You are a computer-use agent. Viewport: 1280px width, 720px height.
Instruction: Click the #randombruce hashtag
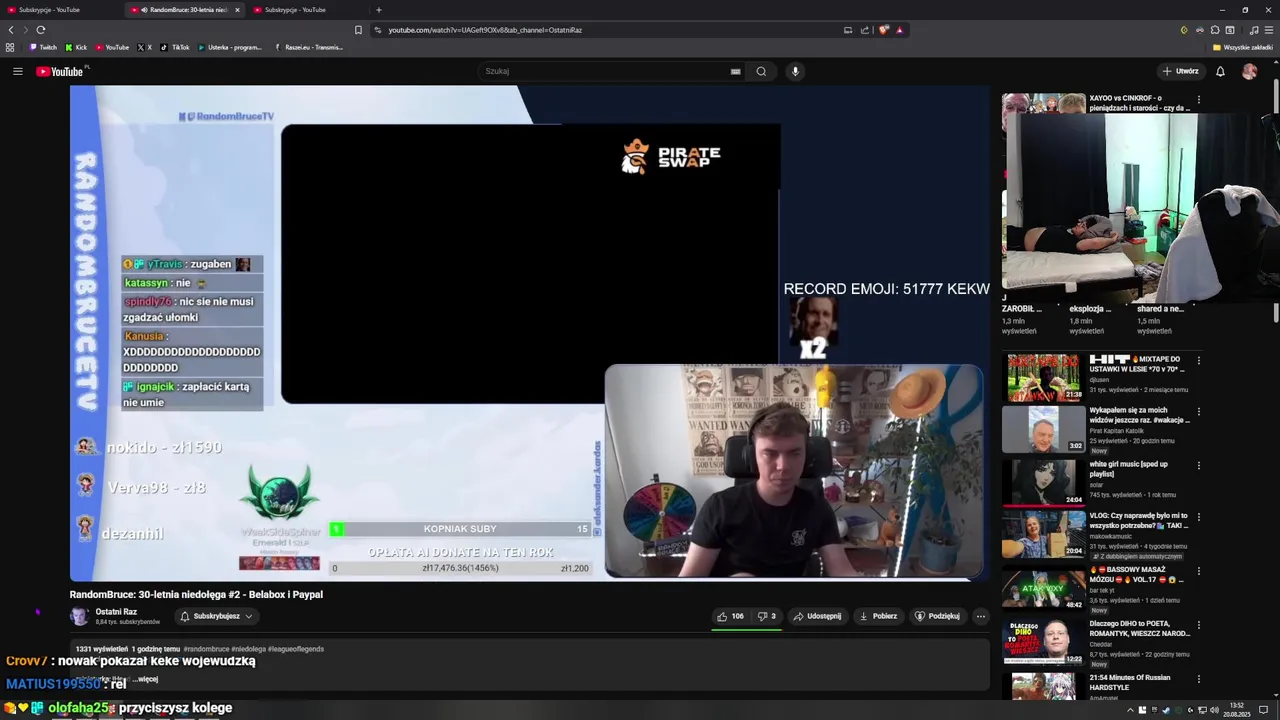[206, 649]
